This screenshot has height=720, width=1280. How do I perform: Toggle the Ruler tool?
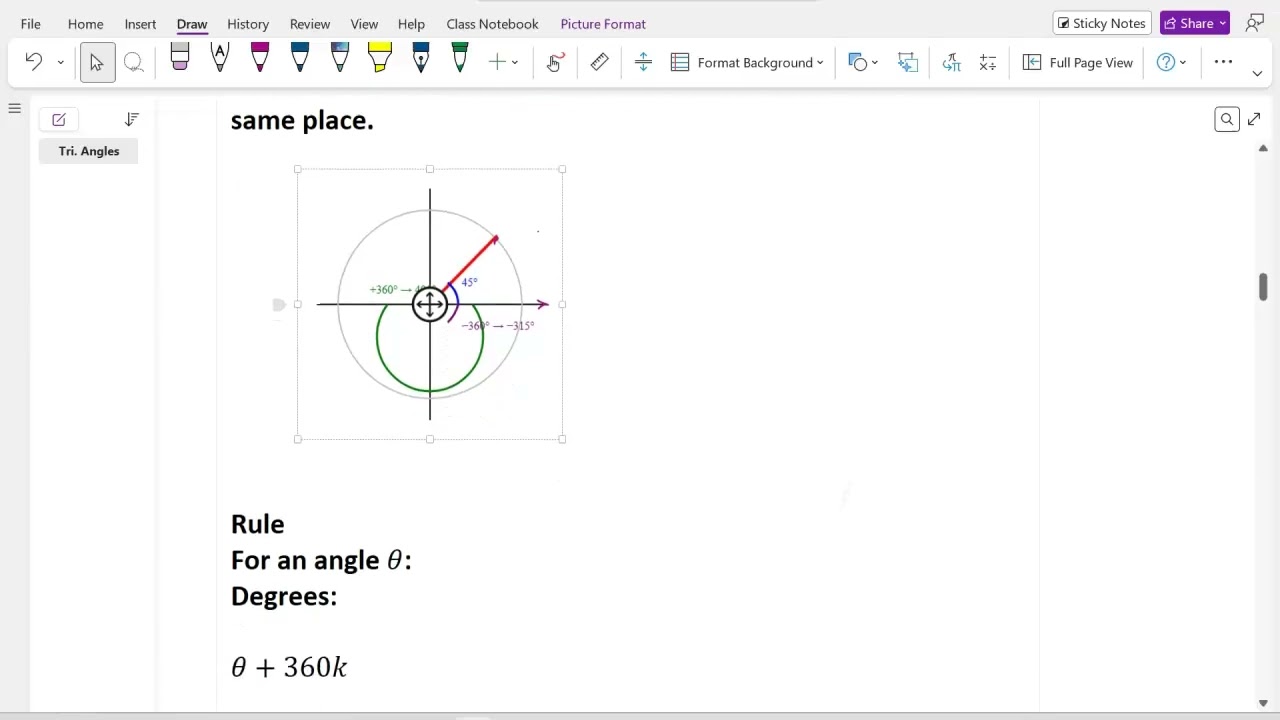point(599,62)
